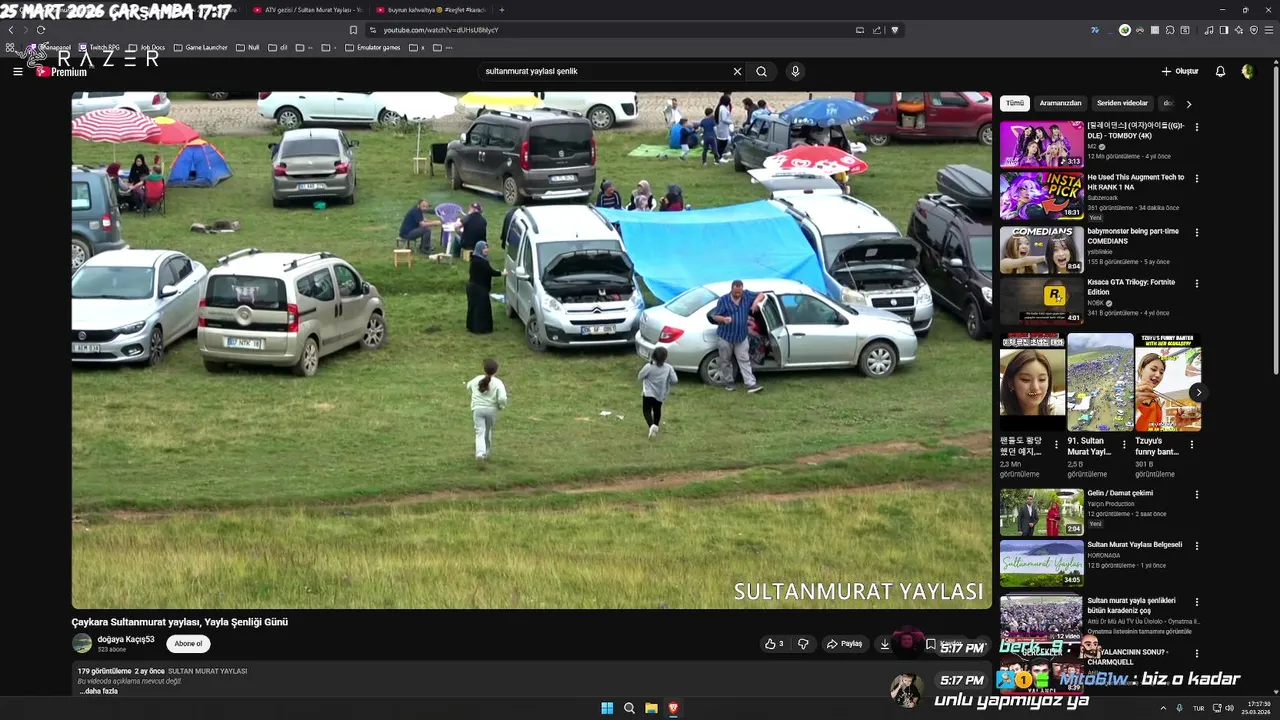The width and height of the screenshot is (1280, 720).
Task: Open Job Docs bookmark folder
Action: point(147,47)
